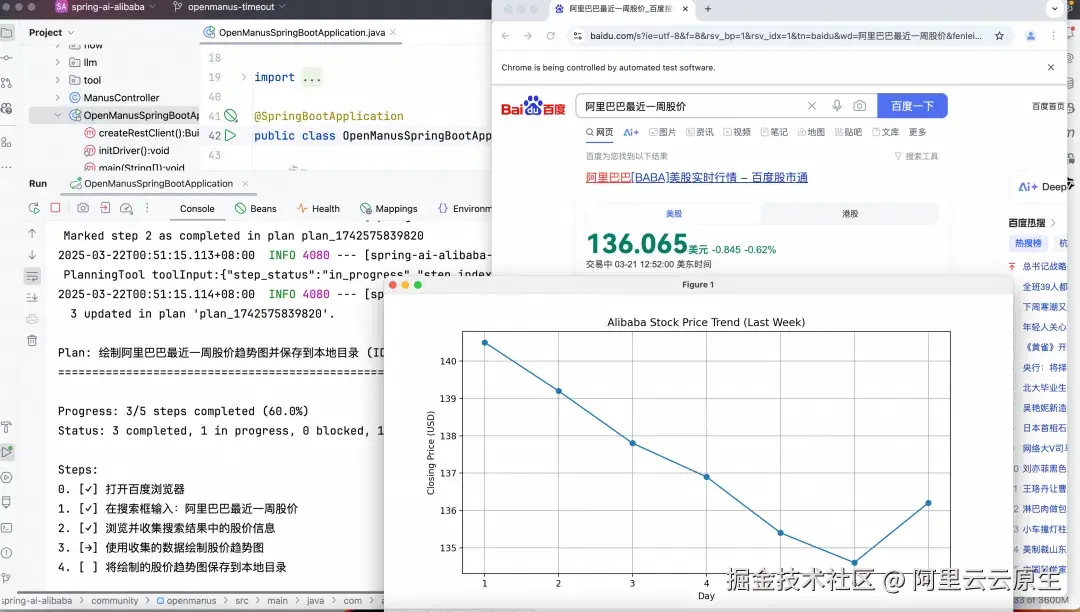The height and width of the screenshot is (612, 1080).
Task: Reload the Baidu page in Chrome
Action: (x=550, y=36)
